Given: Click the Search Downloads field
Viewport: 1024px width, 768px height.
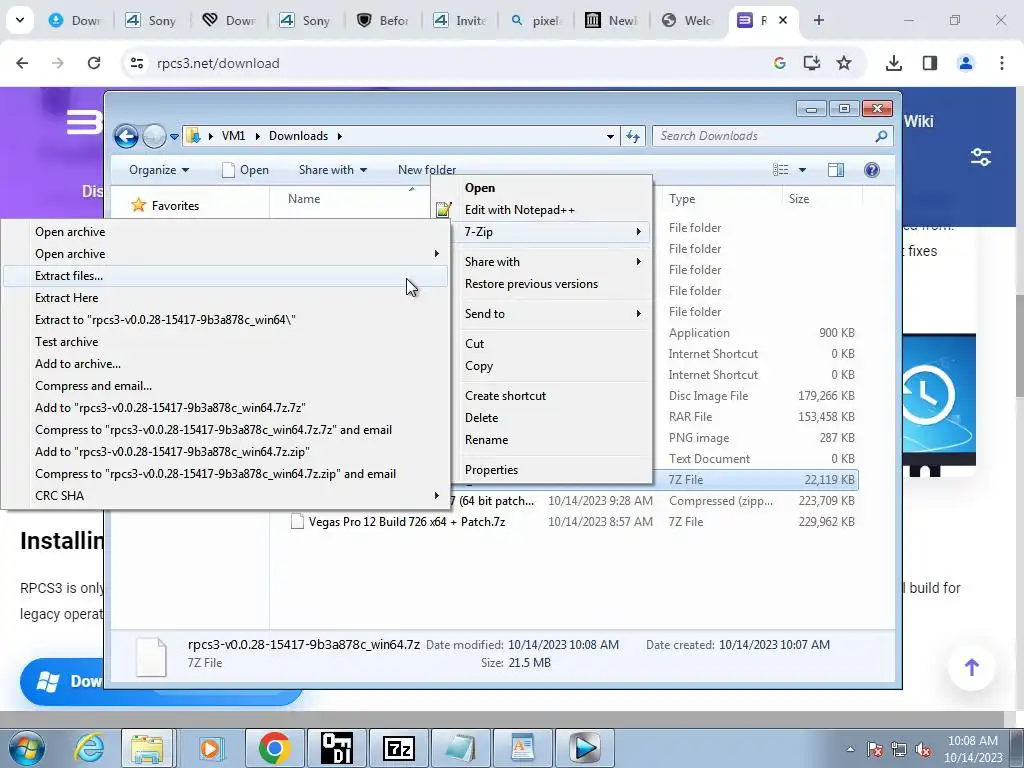Looking at the screenshot, I should [x=773, y=136].
